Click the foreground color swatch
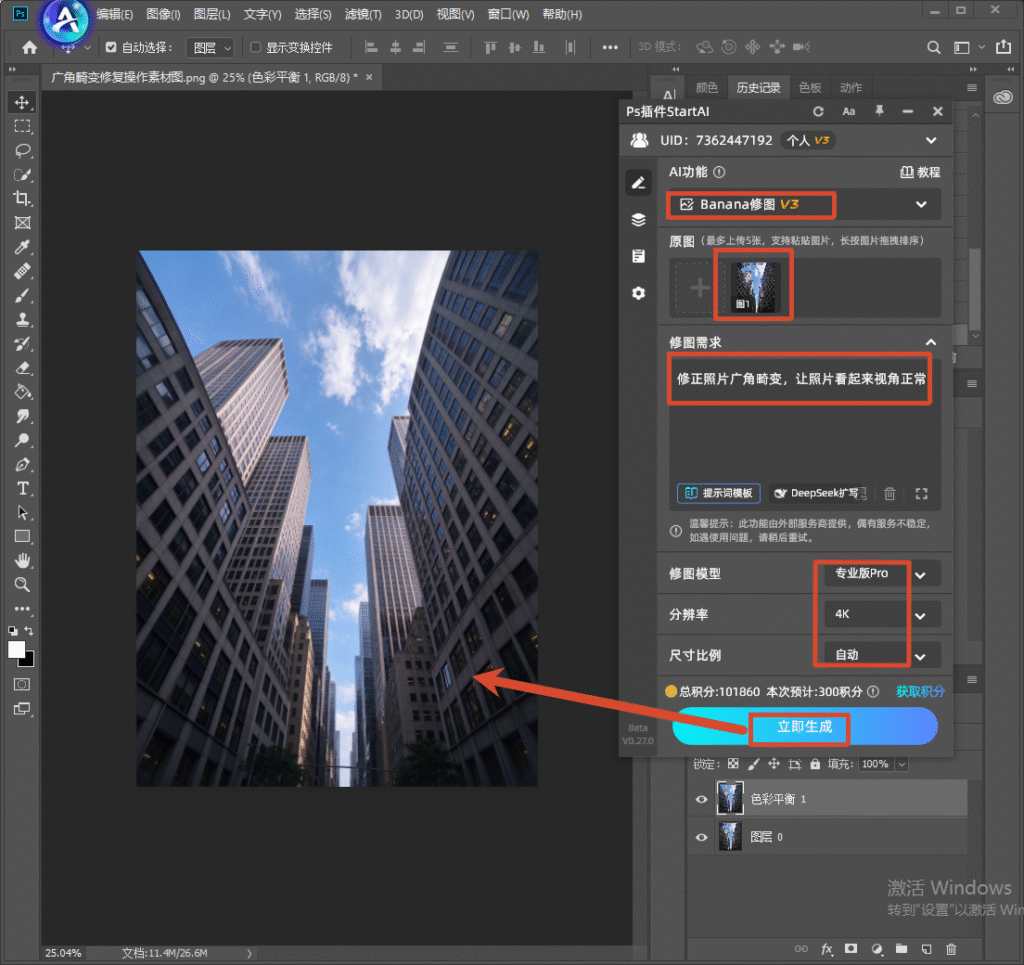 point(16,650)
